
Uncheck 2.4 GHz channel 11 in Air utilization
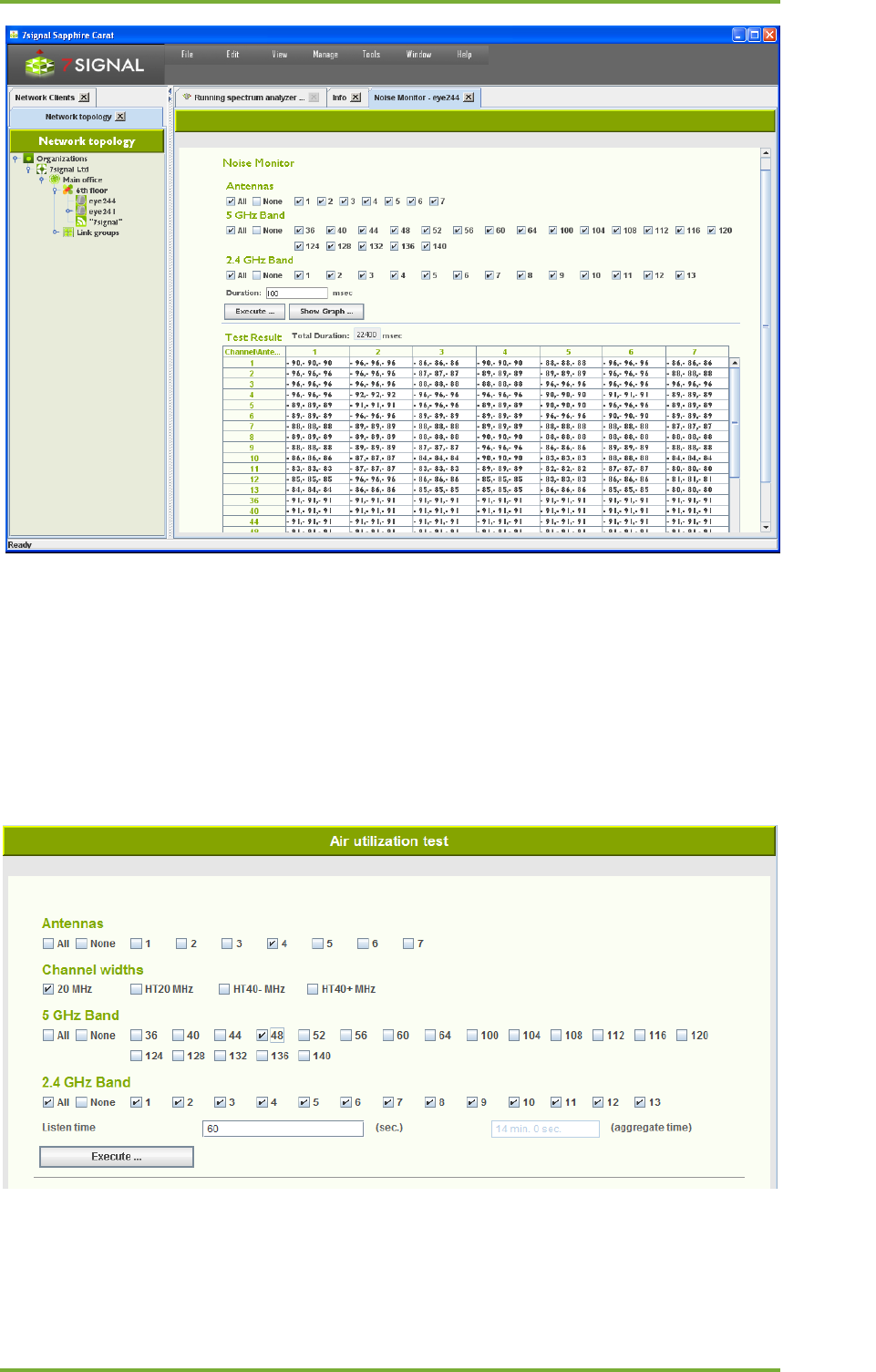coord(556,1102)
